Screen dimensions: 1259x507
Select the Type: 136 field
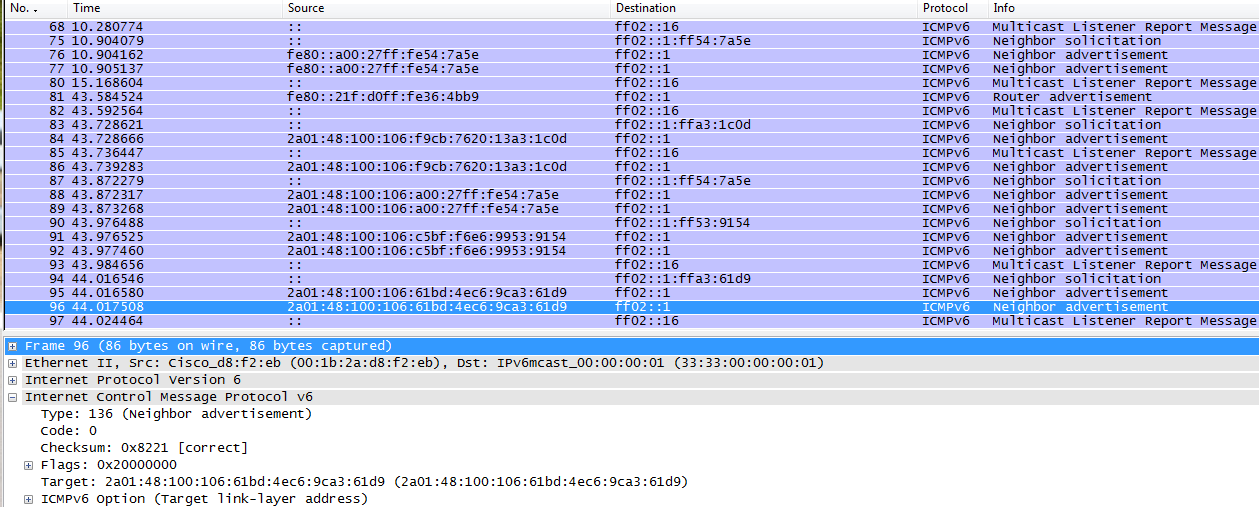point(176,414)
